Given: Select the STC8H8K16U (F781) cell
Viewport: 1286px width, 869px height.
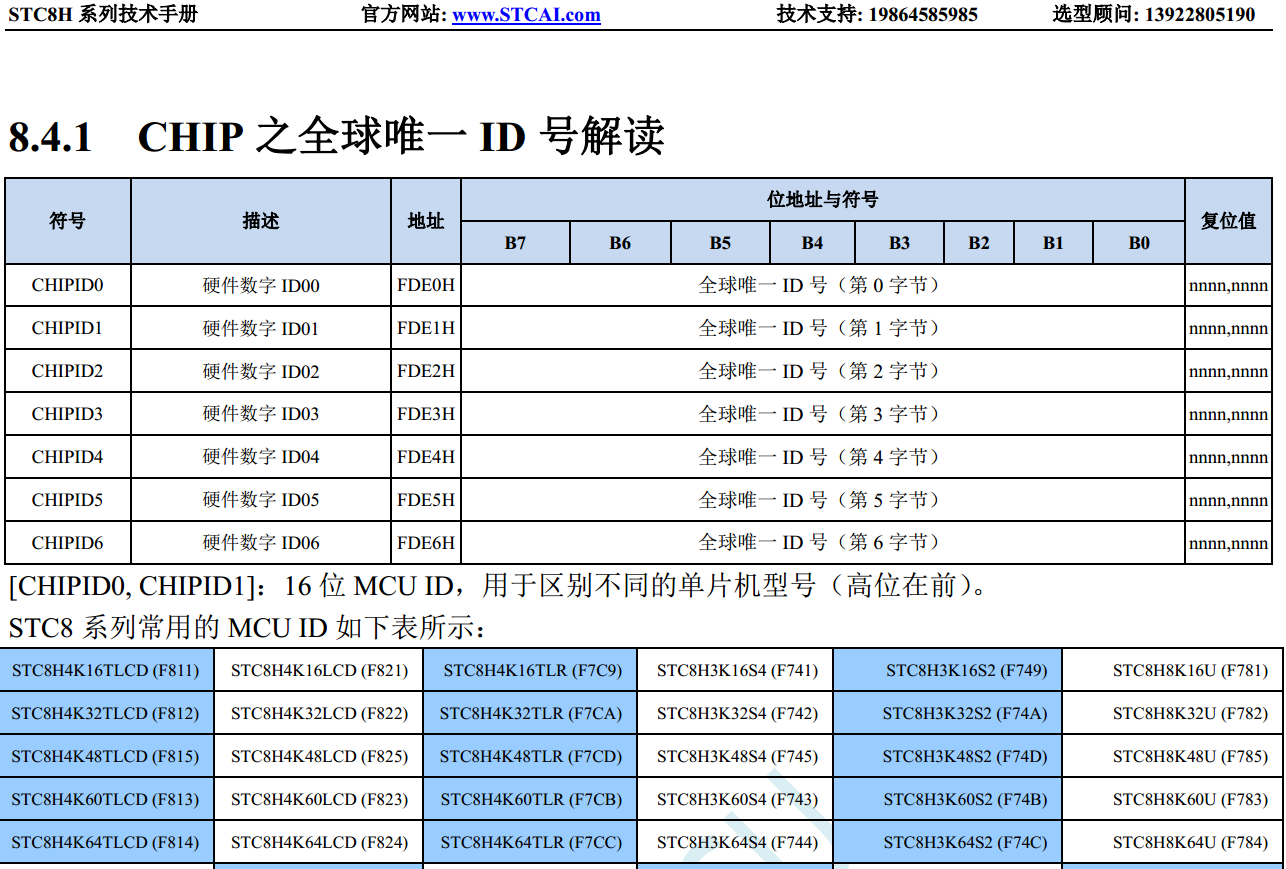Looking at the screenshot, I should (x=1172, y=670).
